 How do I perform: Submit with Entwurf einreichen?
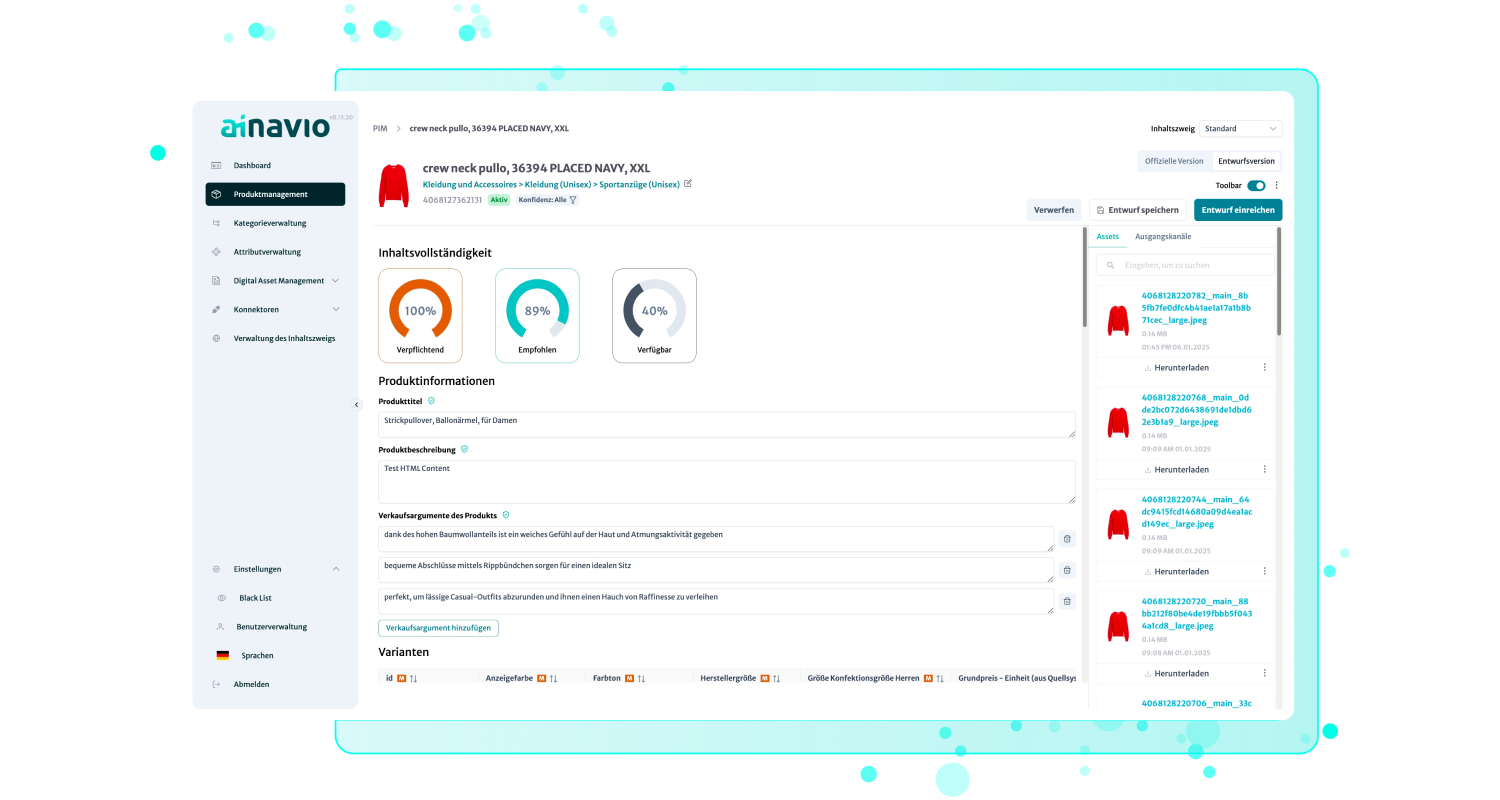[x=1238, y=210]
